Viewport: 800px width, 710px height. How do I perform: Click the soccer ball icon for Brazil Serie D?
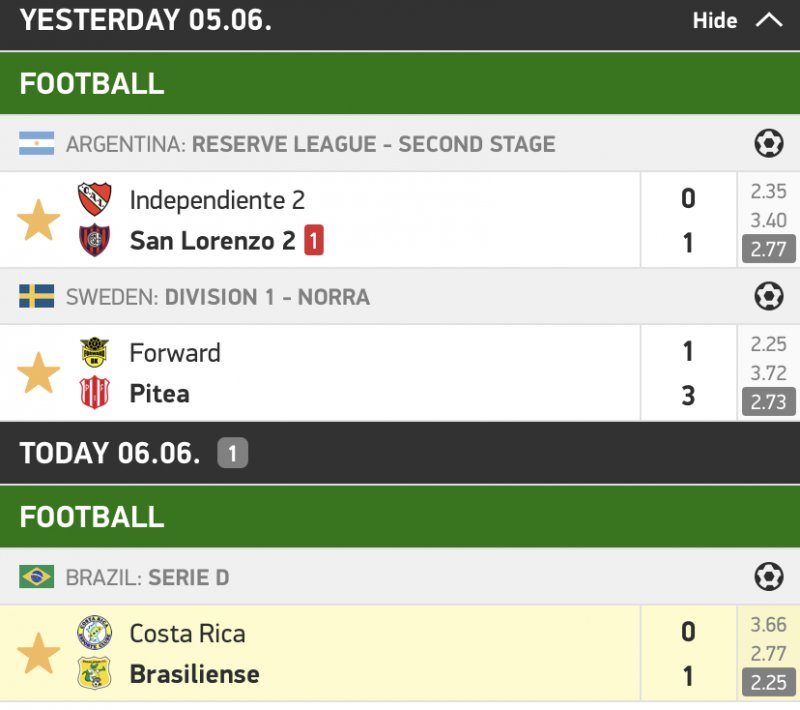768,577
